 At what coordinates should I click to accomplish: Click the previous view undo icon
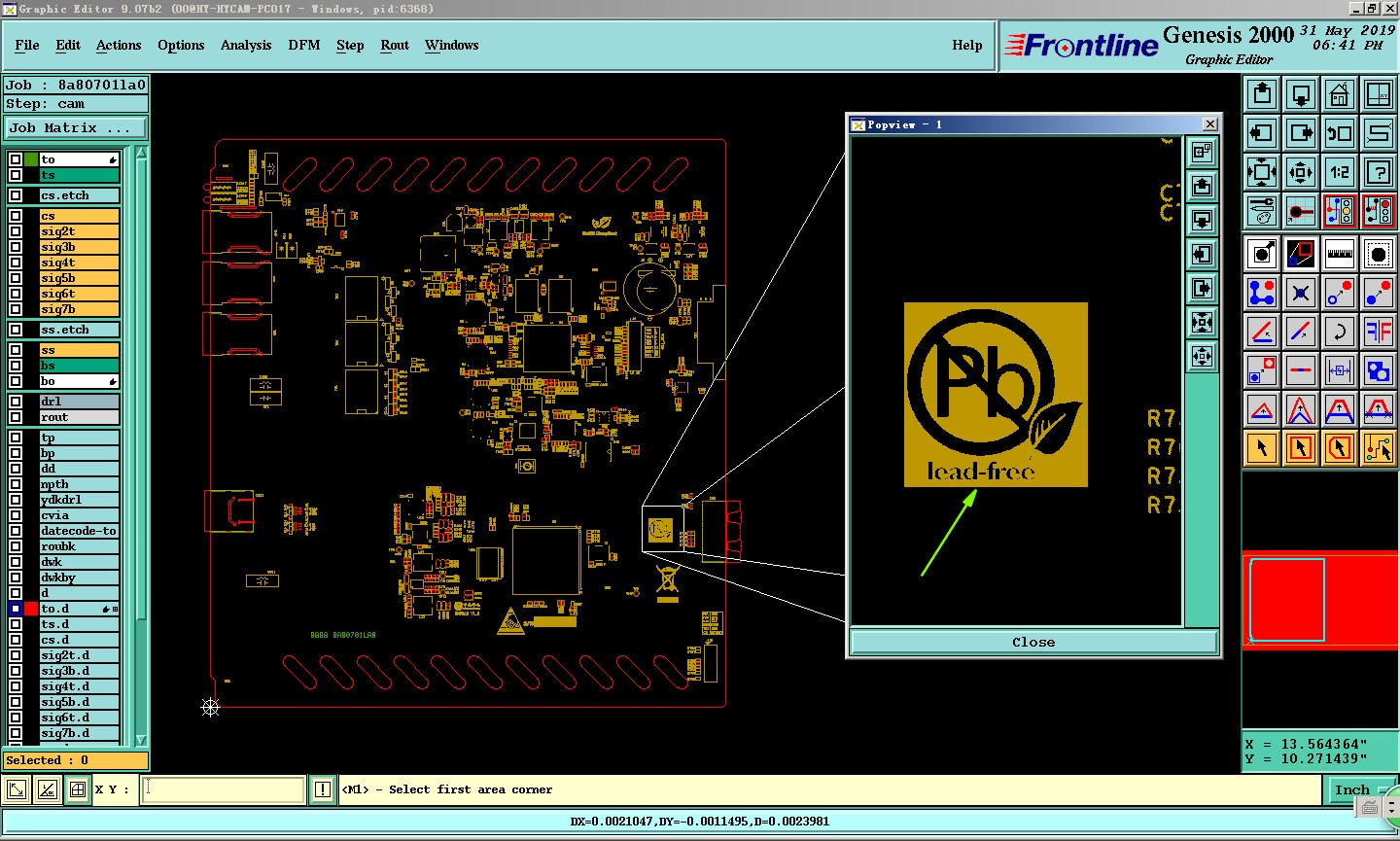pos(1340,133)
